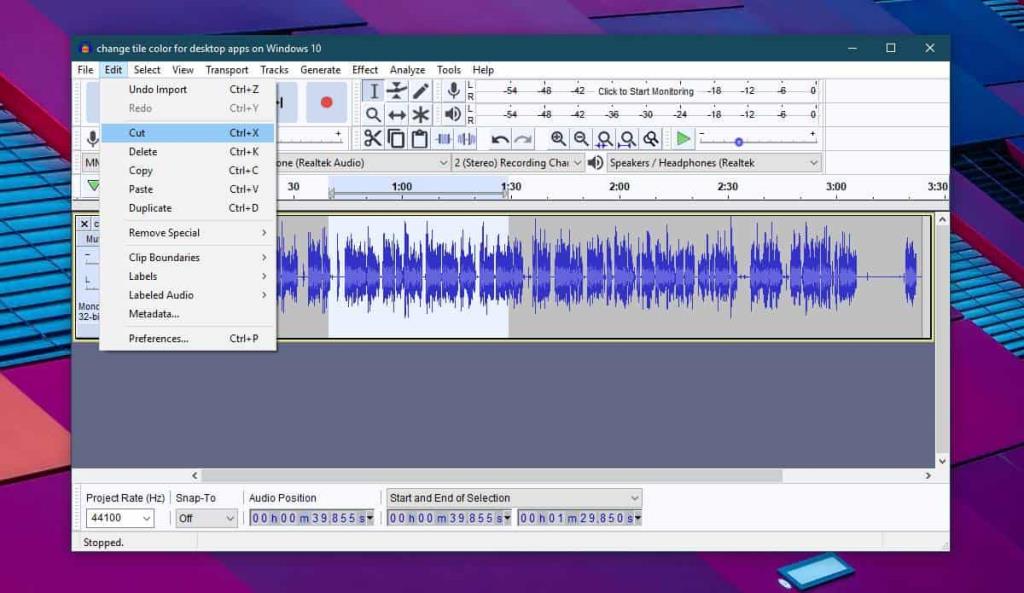Select the Time Shift tool
This screenshot has width=1024, height=593.
(x=397, y=114)
